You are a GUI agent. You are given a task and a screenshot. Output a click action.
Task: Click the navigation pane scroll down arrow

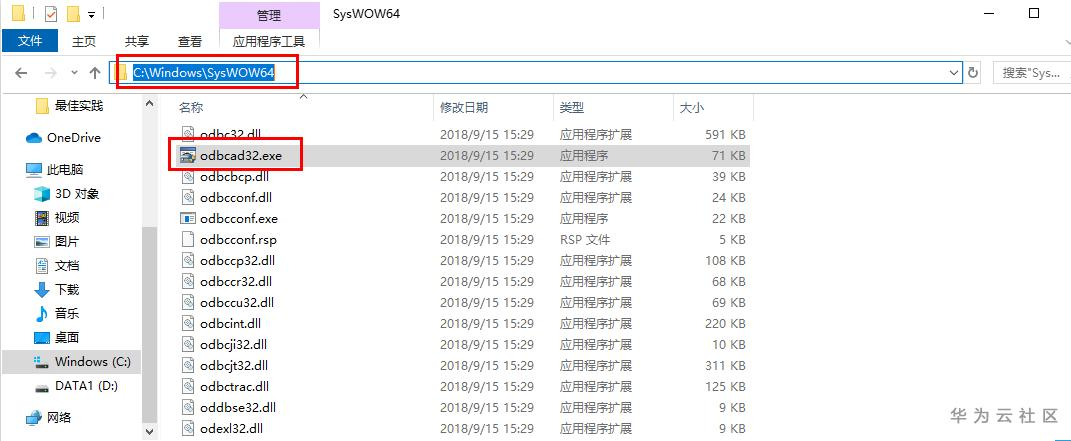(x=150, y=431)
